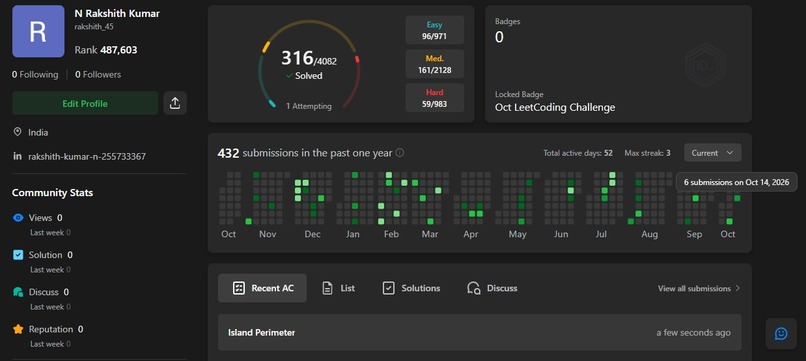Click the share profile upload icon

(x=175, y=103)
